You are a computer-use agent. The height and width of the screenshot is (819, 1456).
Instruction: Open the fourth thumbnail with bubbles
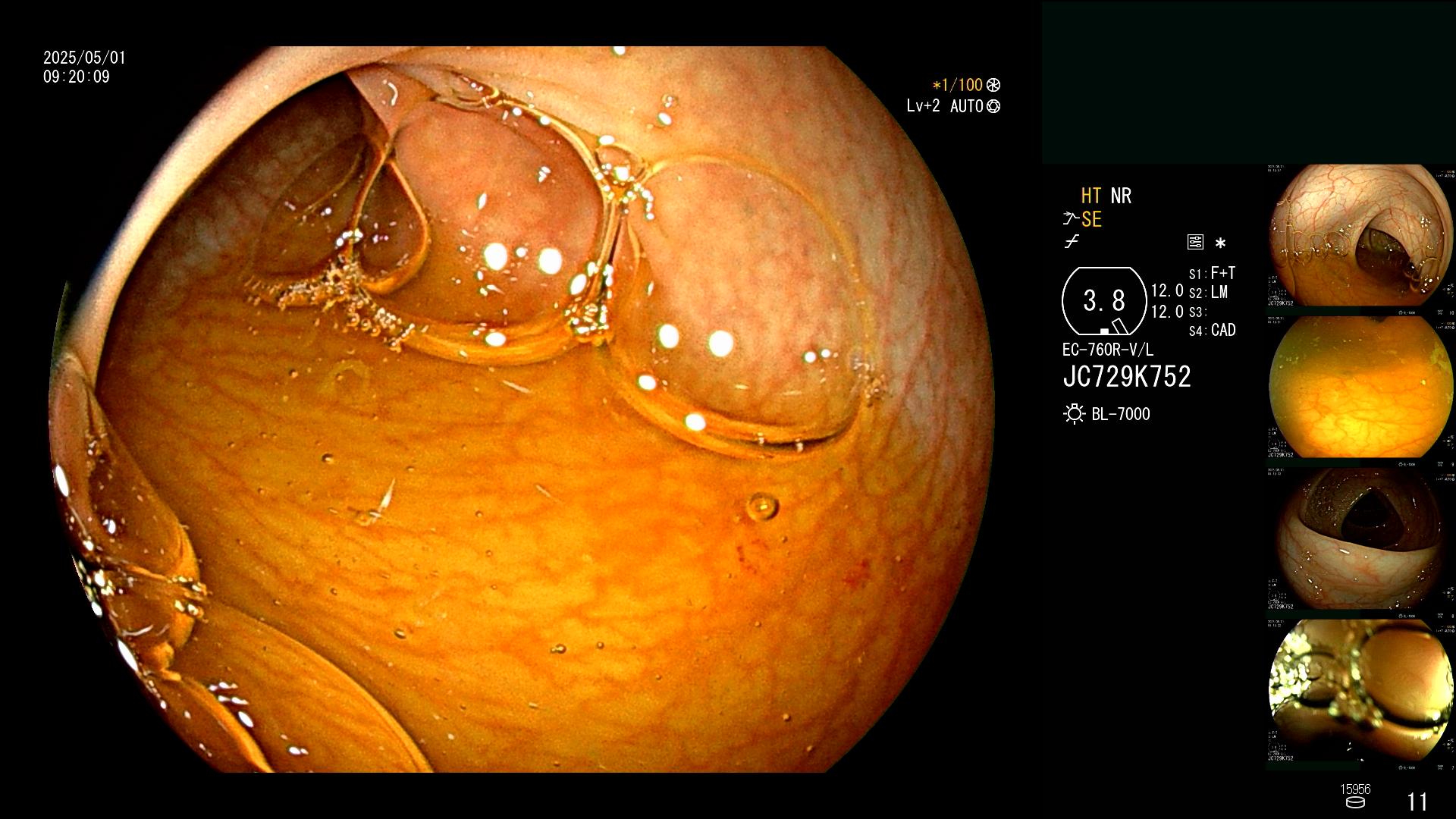click(x=1360, y=691)
